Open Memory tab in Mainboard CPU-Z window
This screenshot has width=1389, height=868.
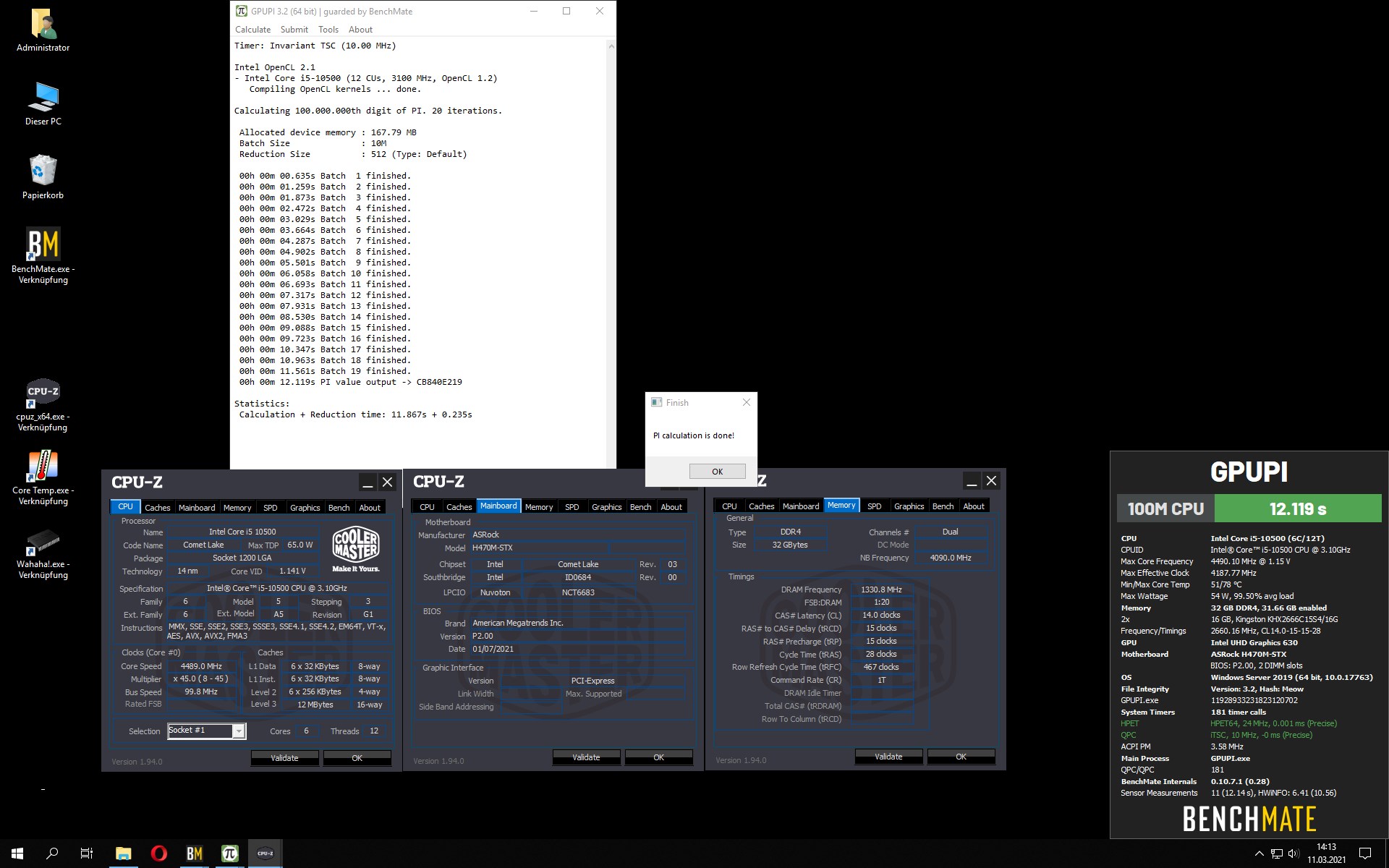[x=539, y=507]
